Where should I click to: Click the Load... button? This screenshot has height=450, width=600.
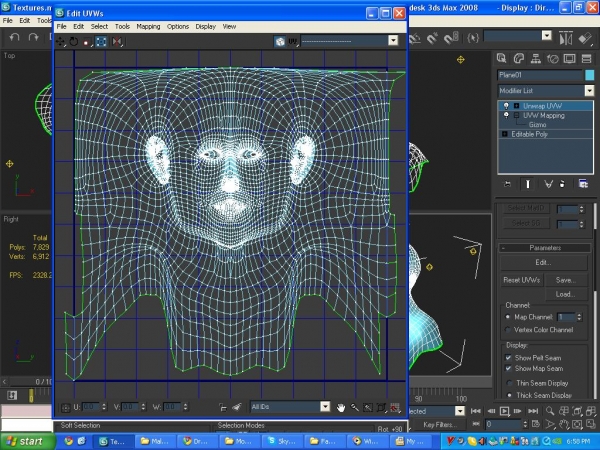566,294
